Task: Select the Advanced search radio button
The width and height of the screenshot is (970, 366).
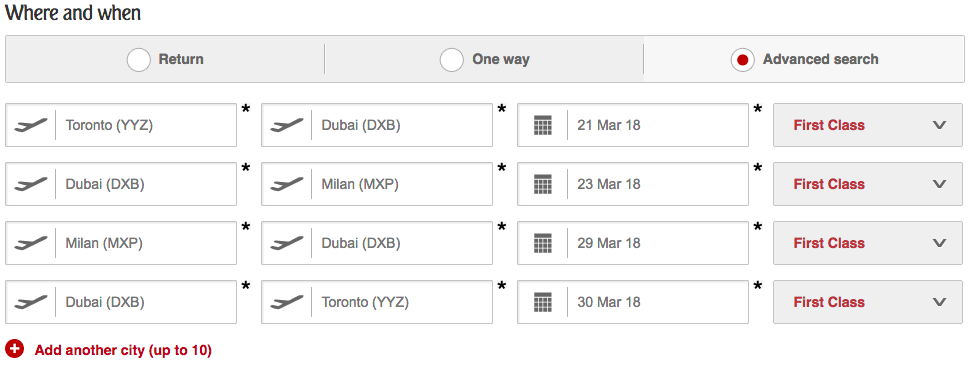Action: coord(742,60)
